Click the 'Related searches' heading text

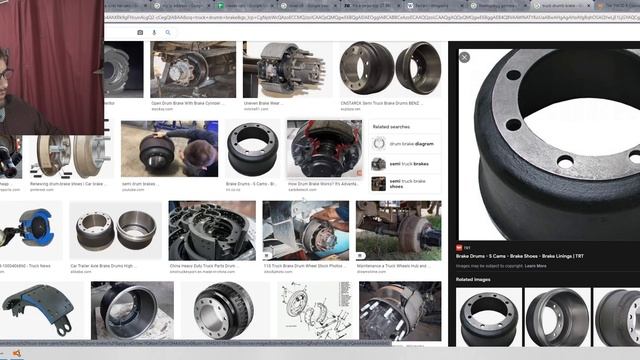coord(391,127)
